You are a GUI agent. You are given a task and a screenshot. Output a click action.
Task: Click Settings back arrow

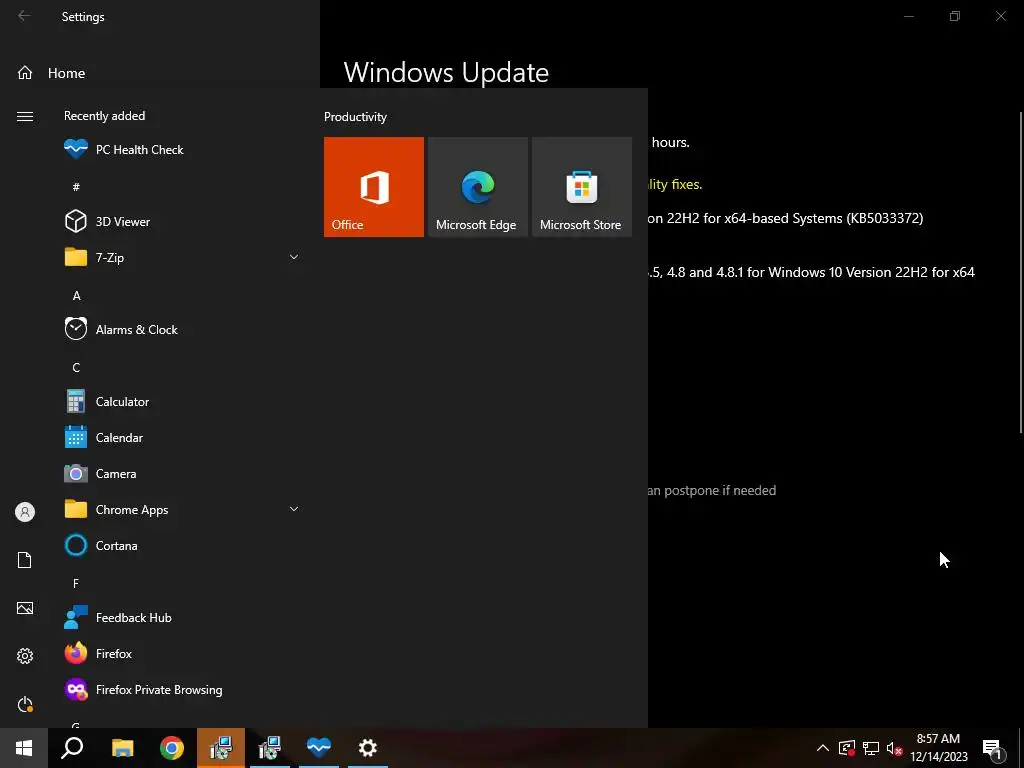click(24, 16)
